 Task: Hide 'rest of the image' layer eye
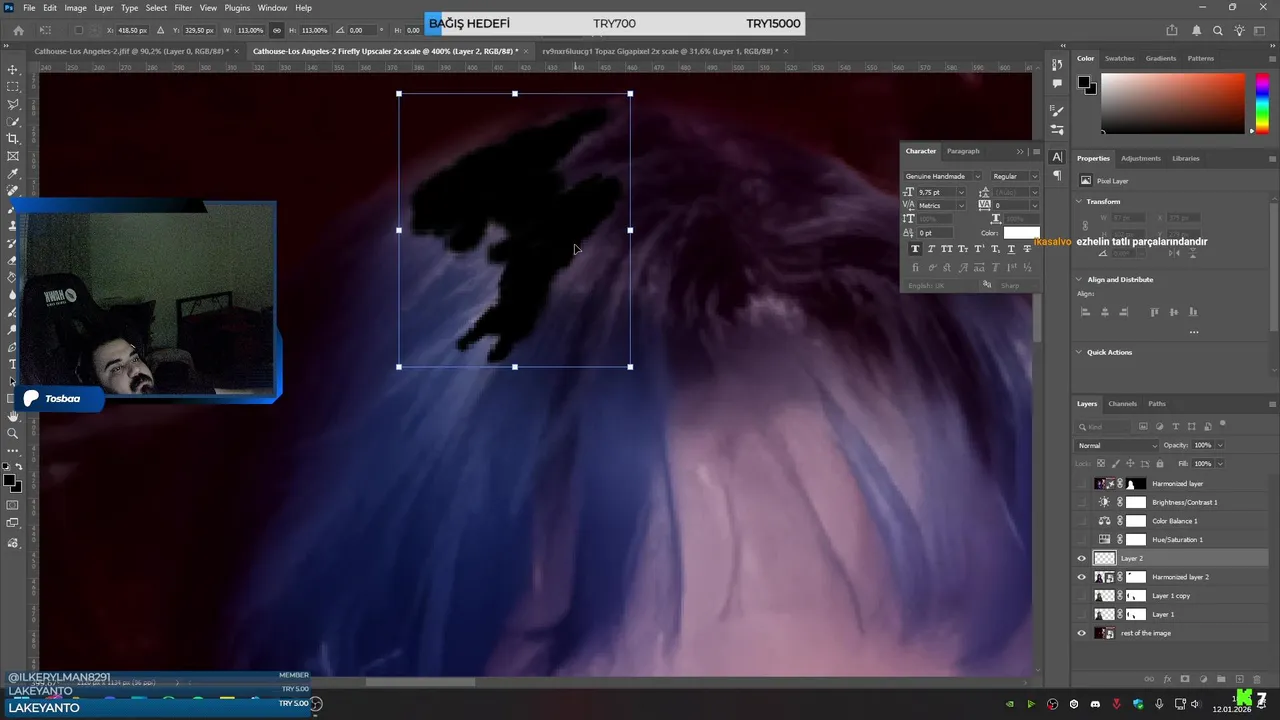1081,633
